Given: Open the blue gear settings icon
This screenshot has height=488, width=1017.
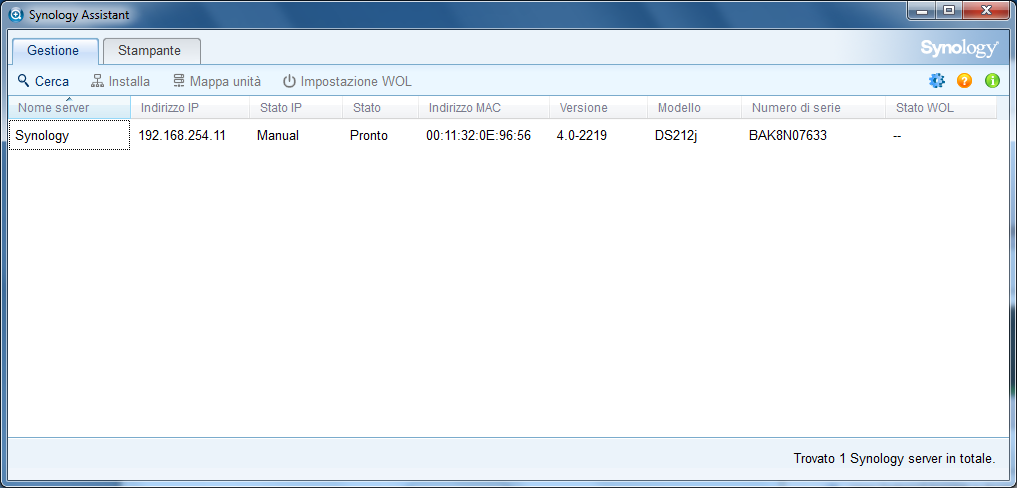Looking at the screenshot, I should click(x=936, y=81).
